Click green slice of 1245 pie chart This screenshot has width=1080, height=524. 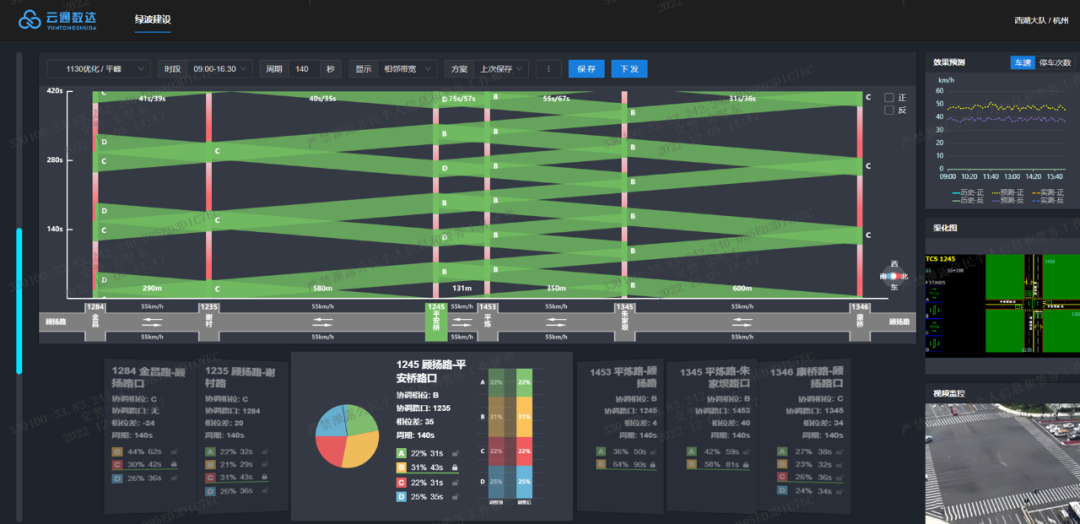[360, 419]
